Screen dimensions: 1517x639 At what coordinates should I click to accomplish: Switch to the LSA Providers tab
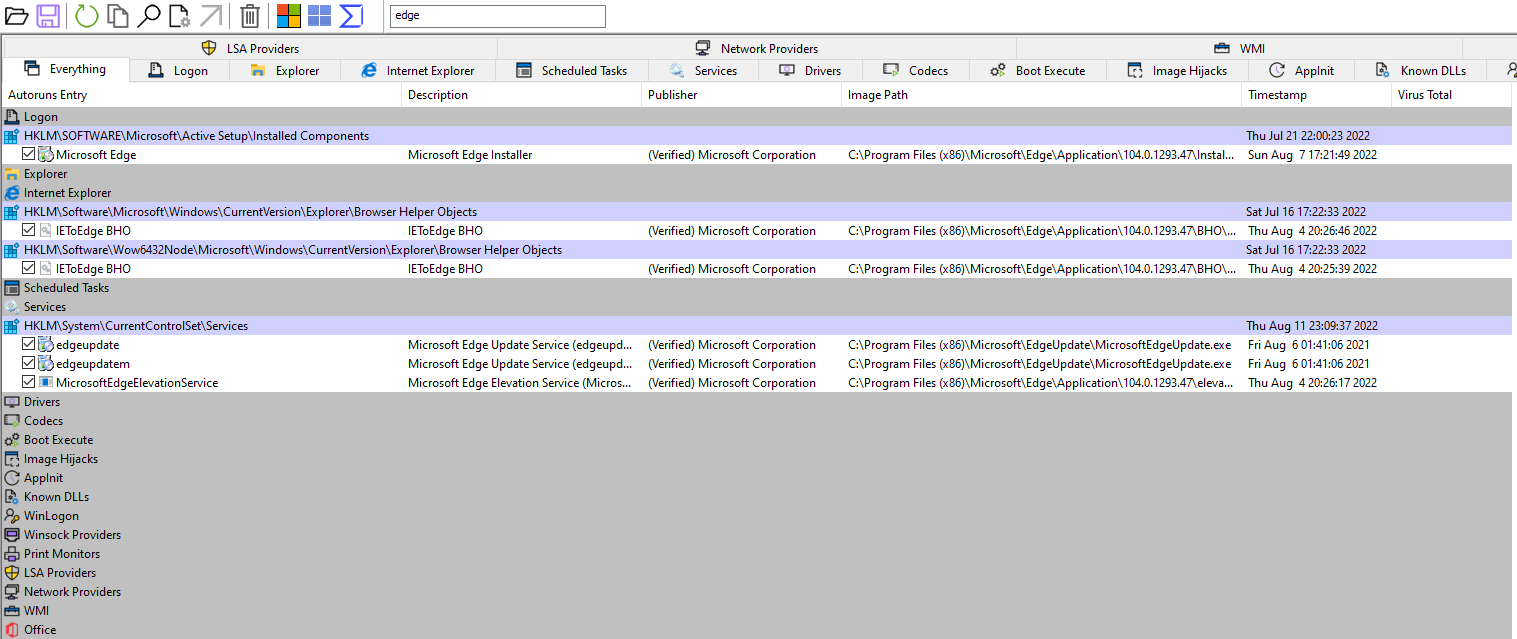coord(250,48)
